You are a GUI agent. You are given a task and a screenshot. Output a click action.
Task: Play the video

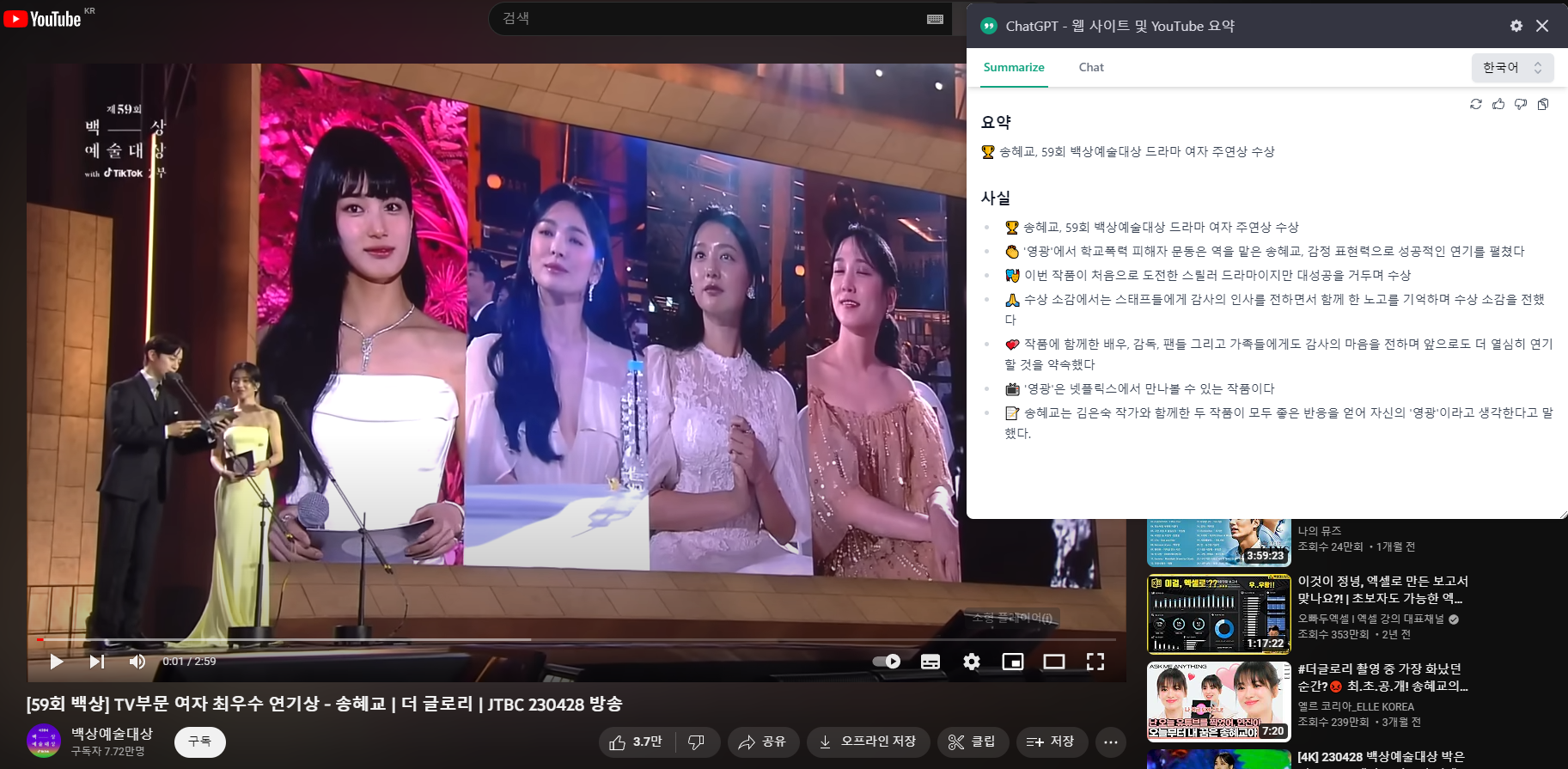[57, 662]
